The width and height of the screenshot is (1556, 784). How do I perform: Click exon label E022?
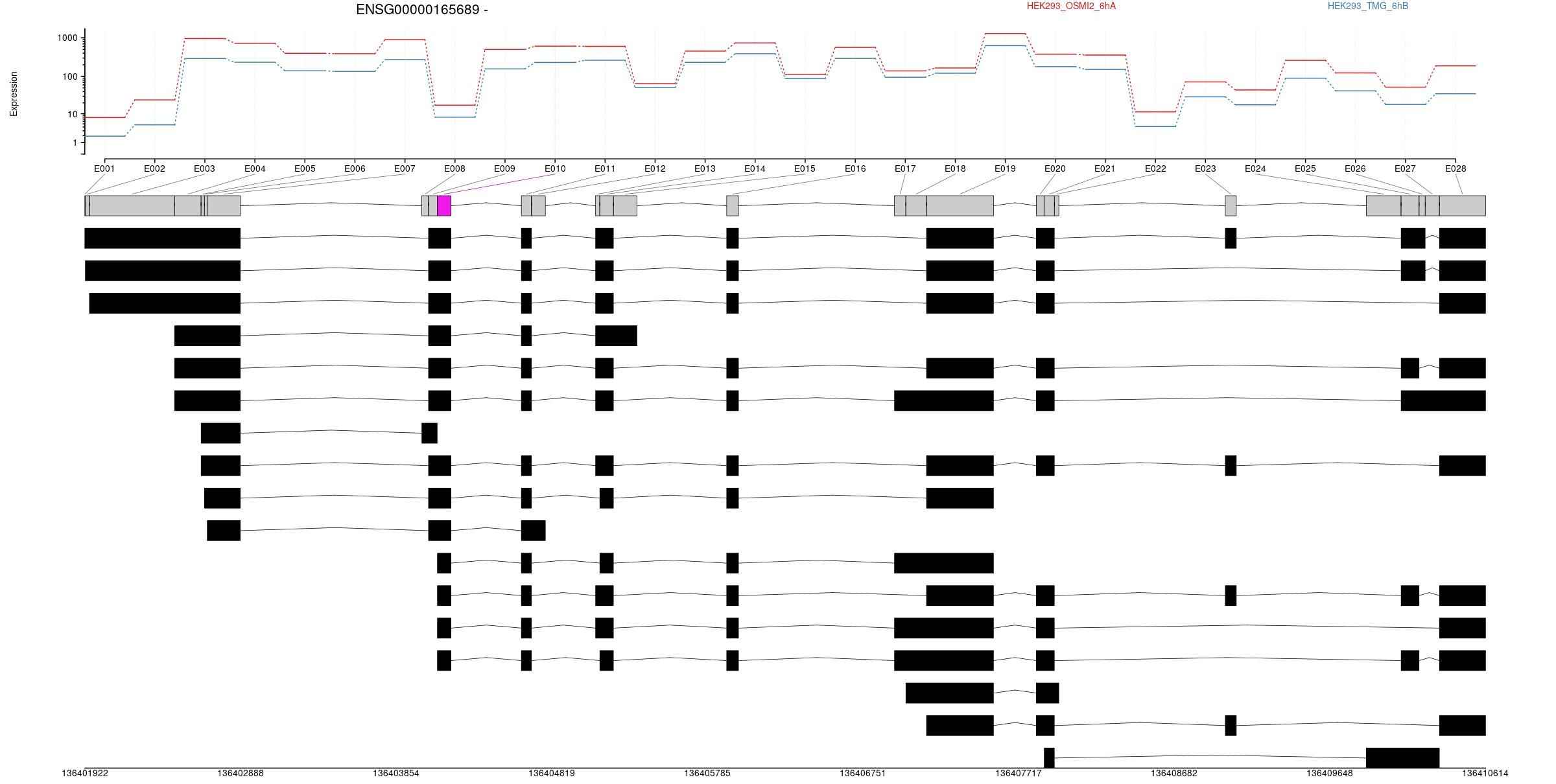tap(1155, 168)
